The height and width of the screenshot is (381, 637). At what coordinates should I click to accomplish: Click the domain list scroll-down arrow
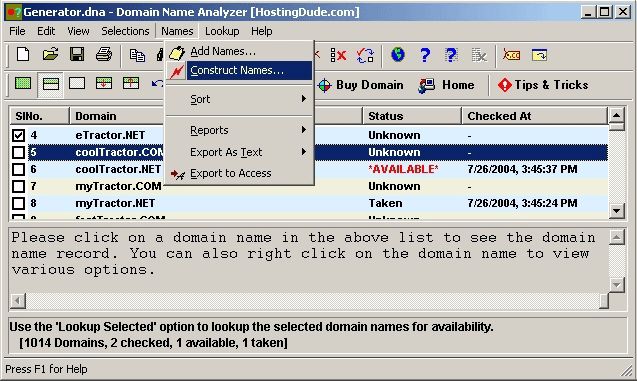click(616, 211)
